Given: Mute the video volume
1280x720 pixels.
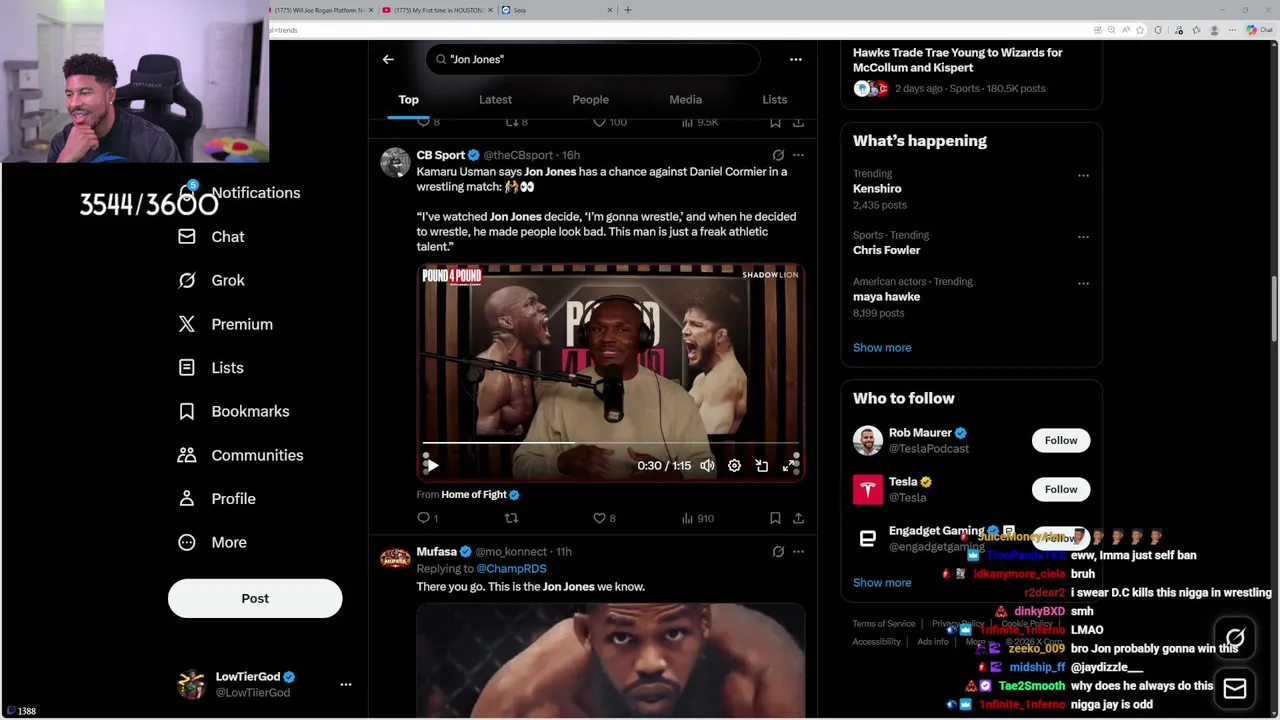Looking at the screenshot, I should (707, 466).
